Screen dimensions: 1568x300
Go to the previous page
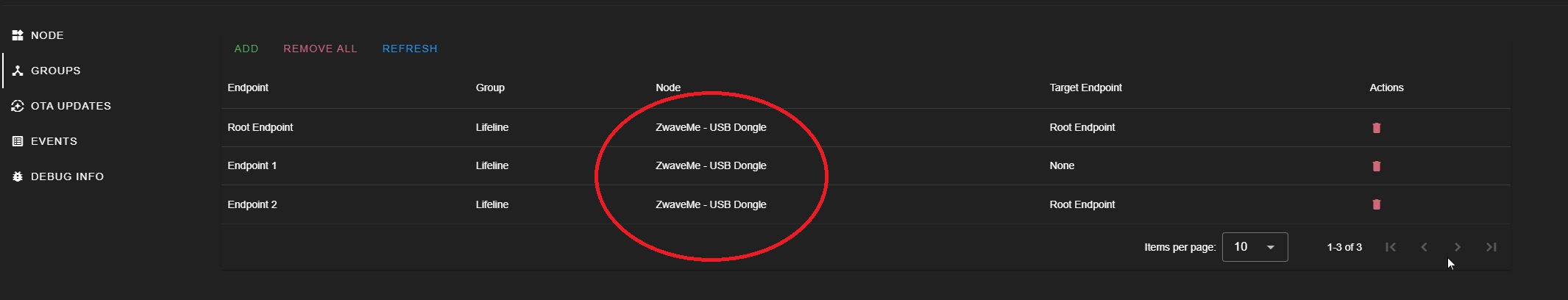tap(1424, 247)
